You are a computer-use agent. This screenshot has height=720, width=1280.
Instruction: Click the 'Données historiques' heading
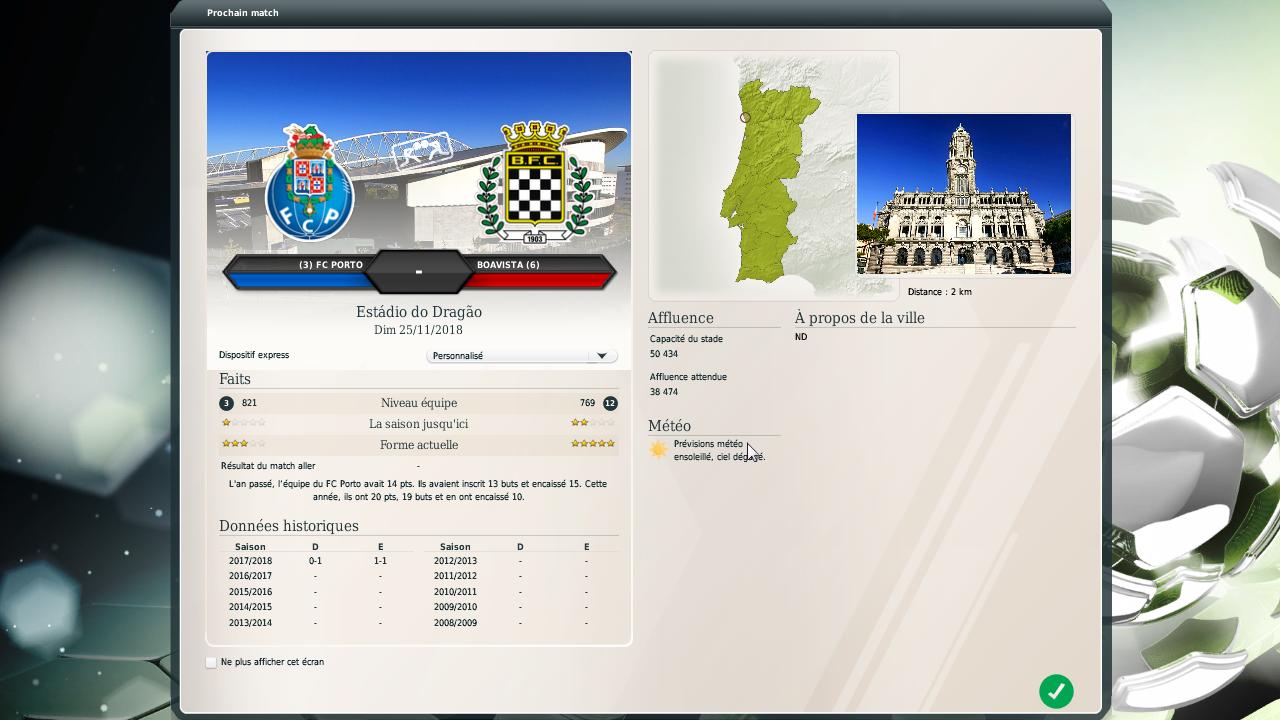click(289, 526)
